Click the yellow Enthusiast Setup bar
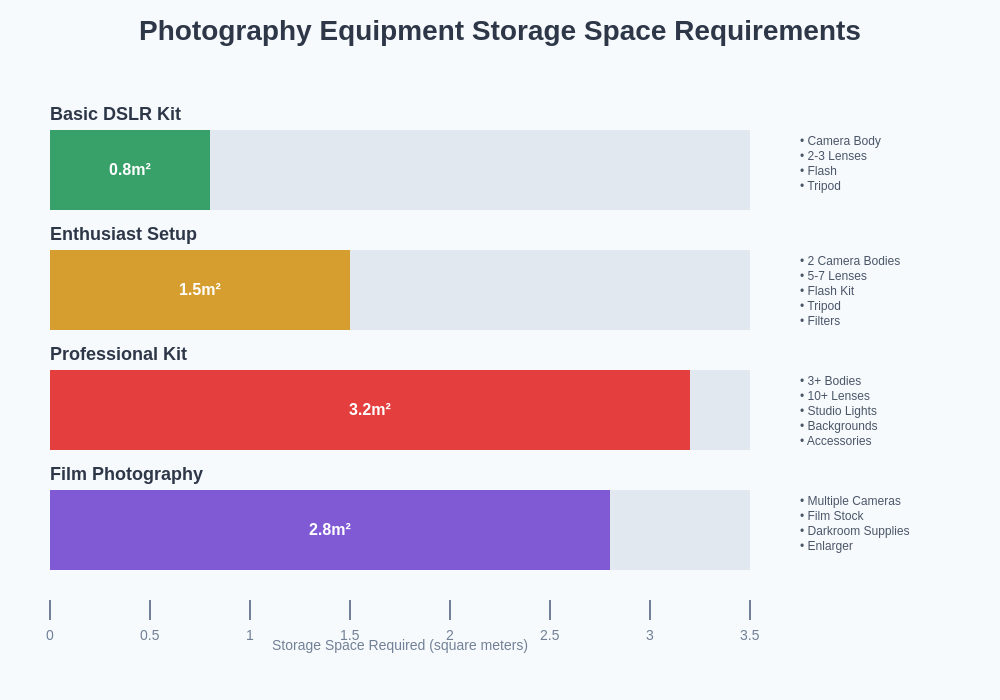The image size is (1000, 700). tap(200, 290)
